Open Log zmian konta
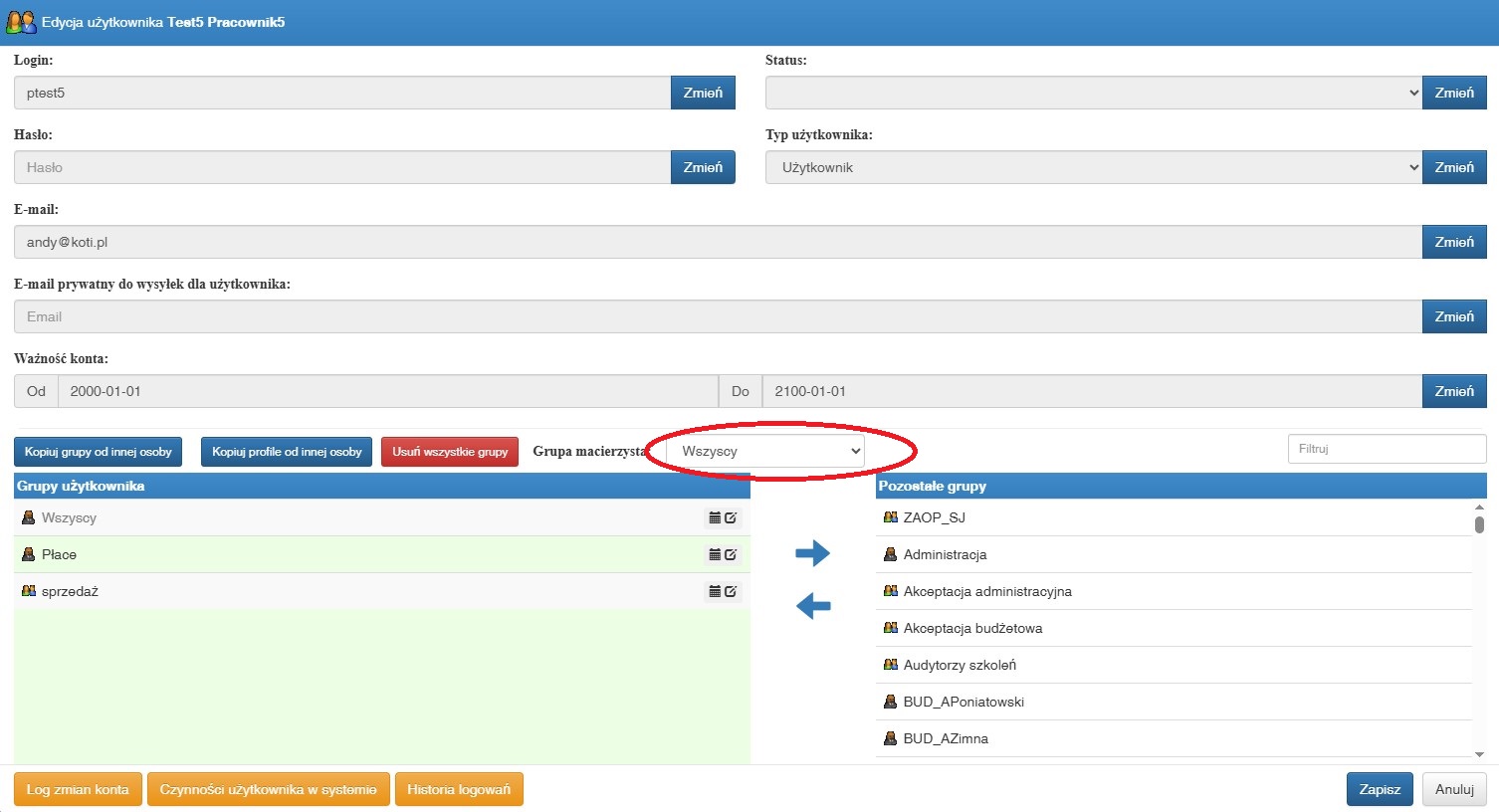The width and height of the screenshot is (1499, 812). 78,789
